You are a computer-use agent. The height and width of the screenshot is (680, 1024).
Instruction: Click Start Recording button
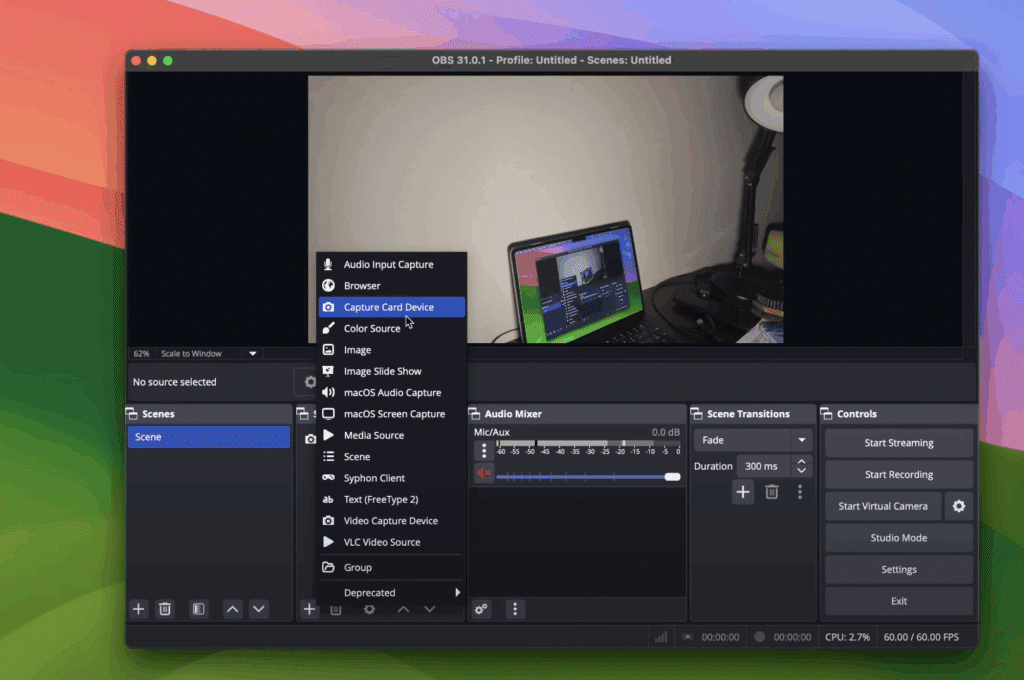point(898,475)
